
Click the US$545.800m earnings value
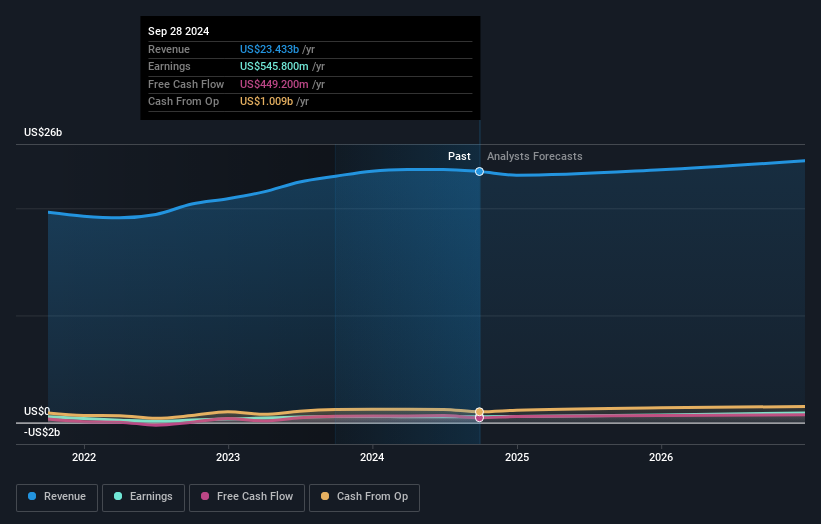click(274, 66)
